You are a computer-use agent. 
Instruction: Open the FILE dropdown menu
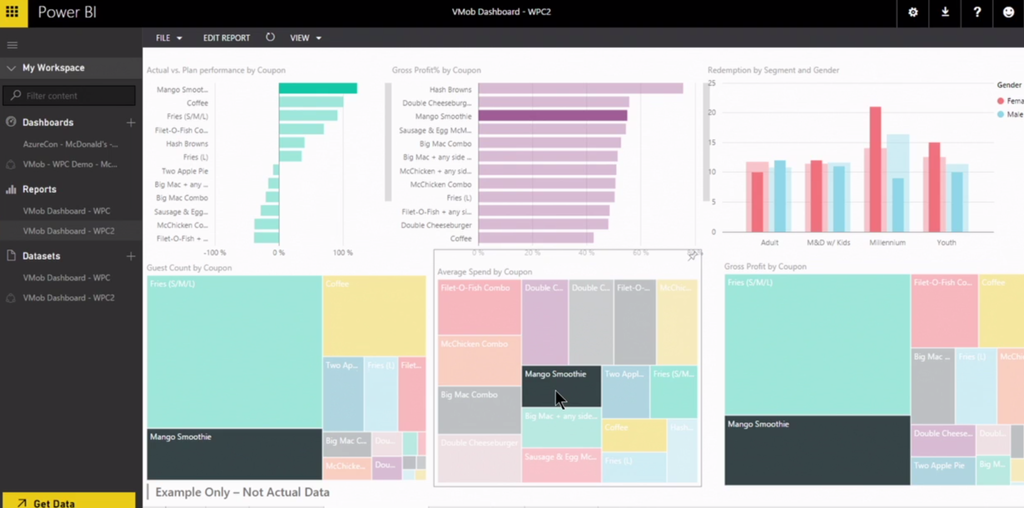point(168,38)
